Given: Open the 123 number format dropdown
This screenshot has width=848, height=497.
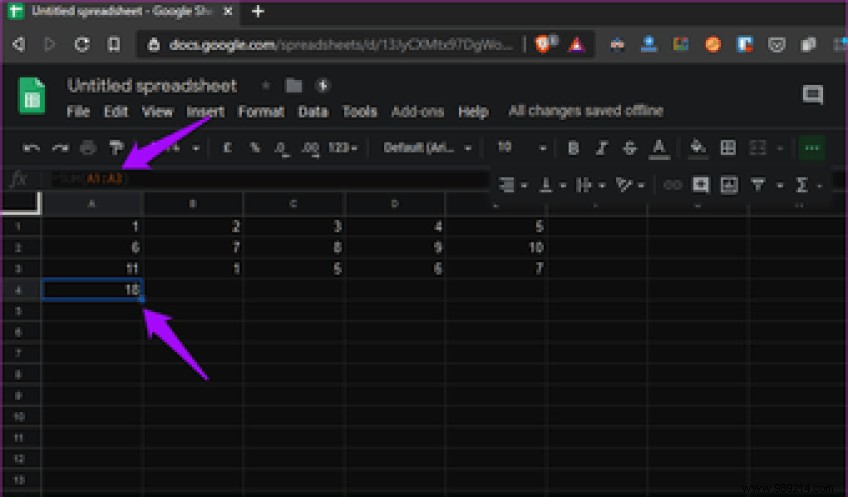Looking at the screenshot, I should 343,148.
